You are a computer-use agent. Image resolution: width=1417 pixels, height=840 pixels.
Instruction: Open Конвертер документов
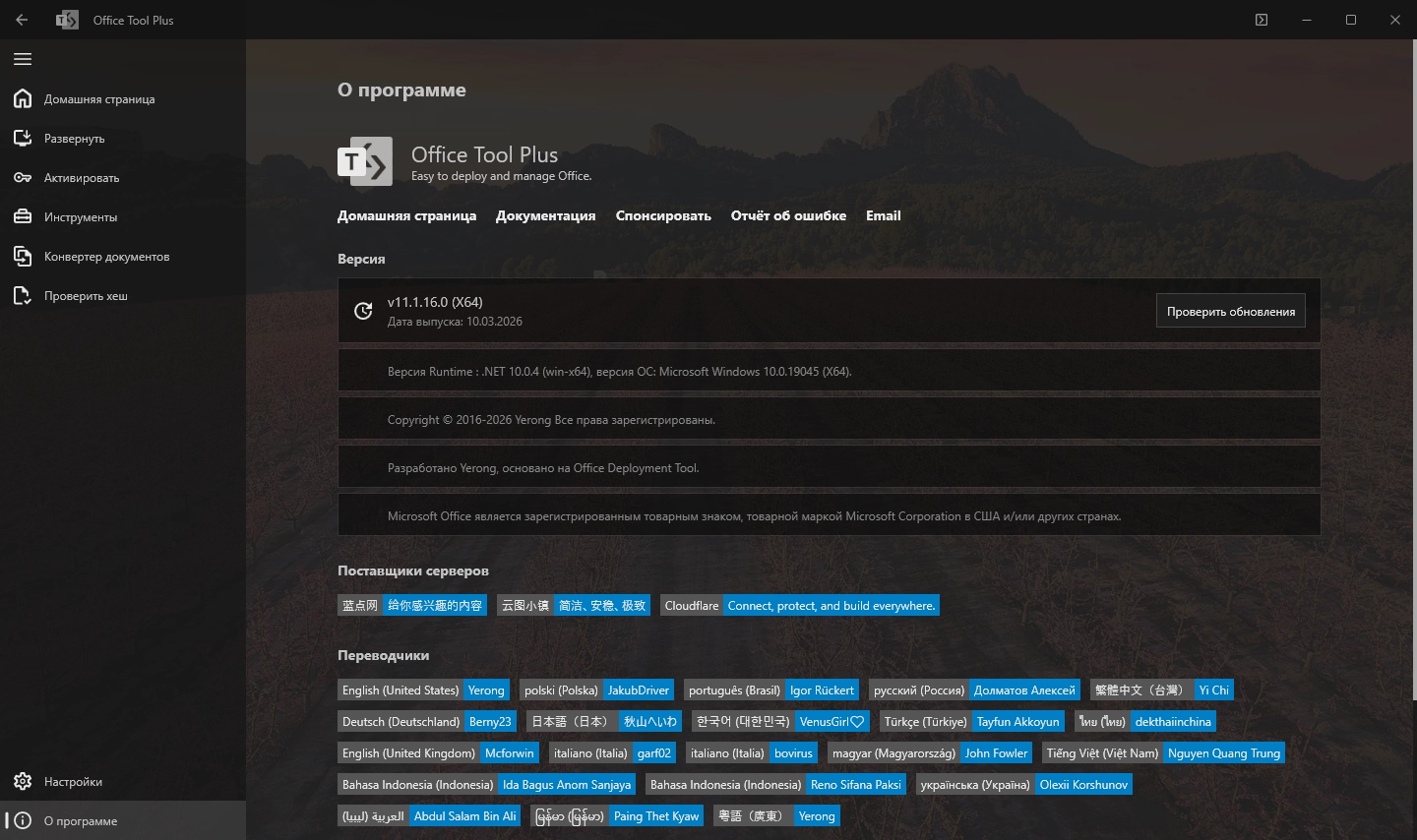123,256
